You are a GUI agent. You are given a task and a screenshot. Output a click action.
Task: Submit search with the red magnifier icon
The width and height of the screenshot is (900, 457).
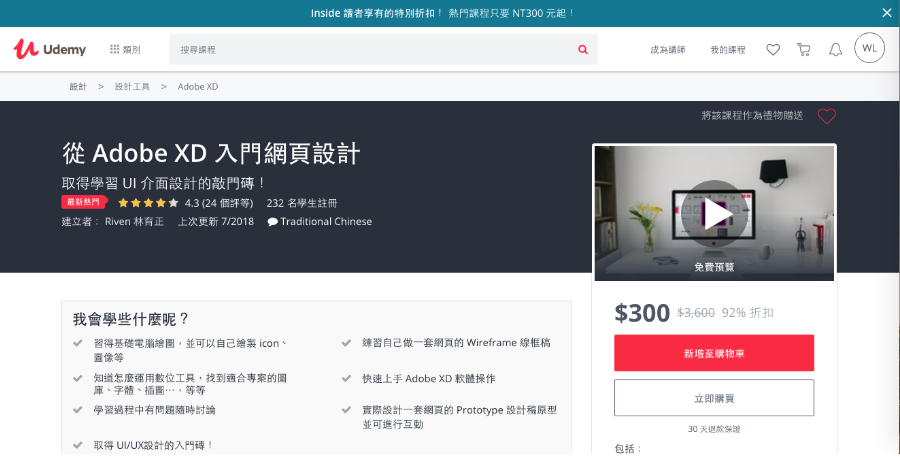point(583,49)
